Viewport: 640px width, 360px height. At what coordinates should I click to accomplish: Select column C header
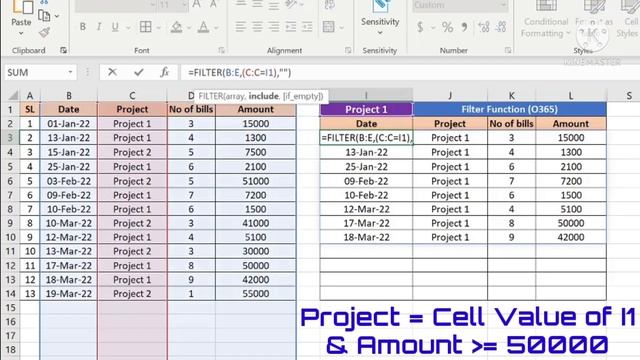(132, 96)
